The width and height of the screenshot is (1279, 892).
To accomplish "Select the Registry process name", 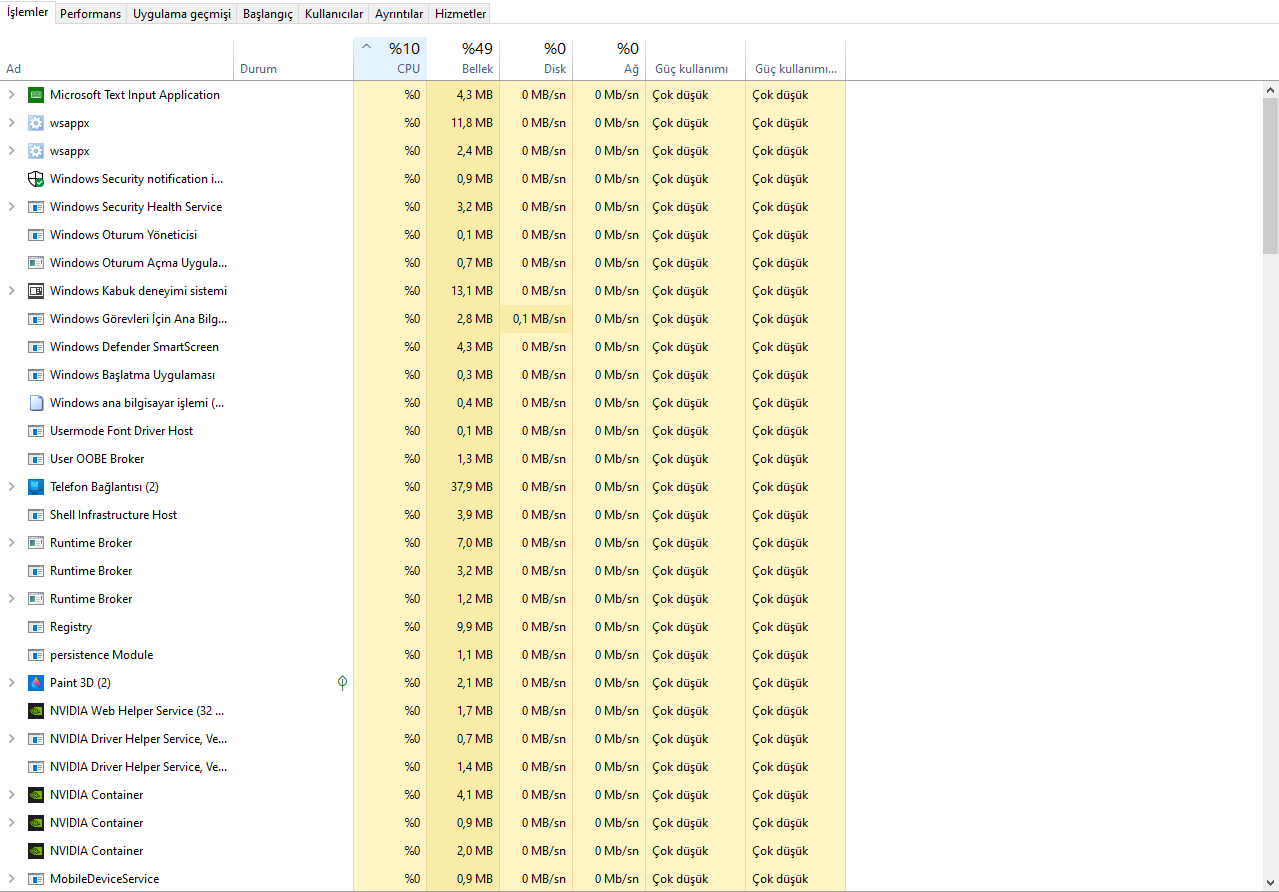I will pos(71,627).
